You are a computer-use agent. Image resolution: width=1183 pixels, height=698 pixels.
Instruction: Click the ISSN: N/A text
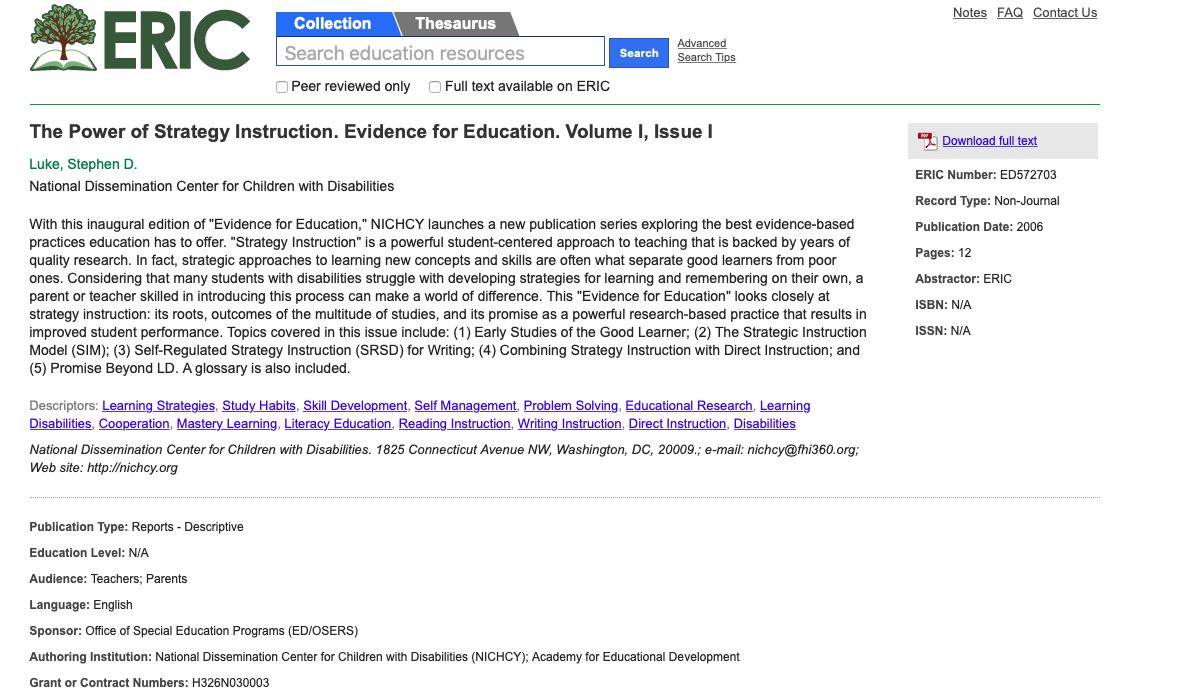point(943,331)
